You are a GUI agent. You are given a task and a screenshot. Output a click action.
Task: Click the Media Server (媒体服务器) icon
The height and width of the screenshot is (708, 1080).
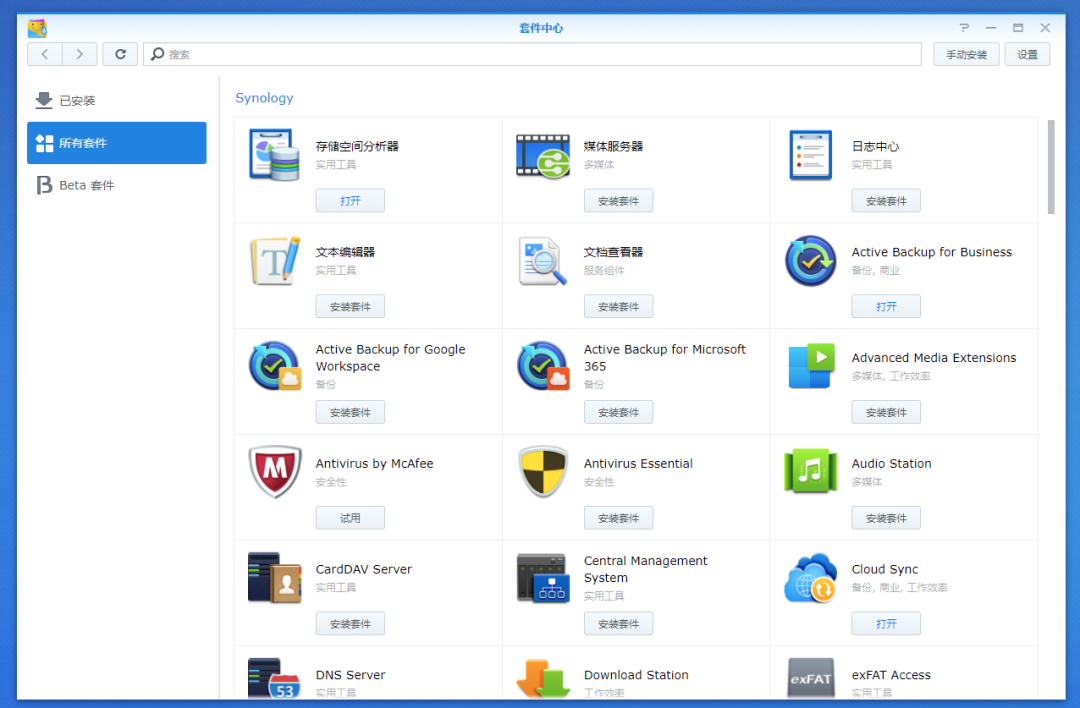542,155
